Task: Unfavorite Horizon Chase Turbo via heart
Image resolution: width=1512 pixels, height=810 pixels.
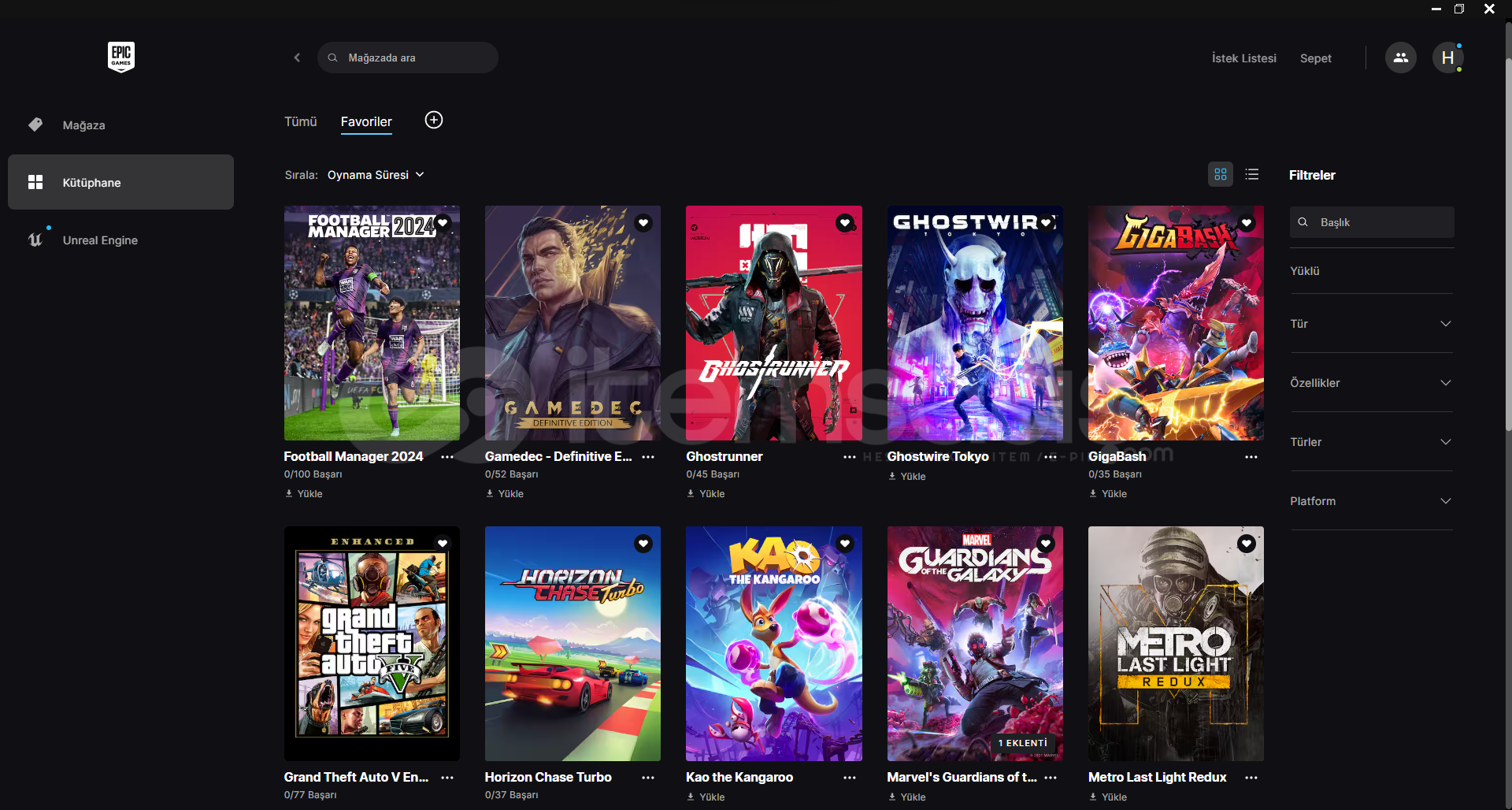Action: (x=643, y=544)
